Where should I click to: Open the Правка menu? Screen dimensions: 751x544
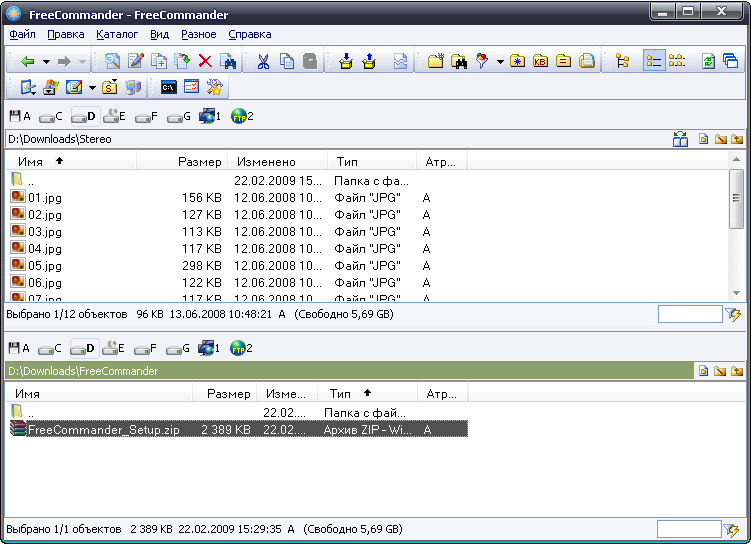point(66,34)
